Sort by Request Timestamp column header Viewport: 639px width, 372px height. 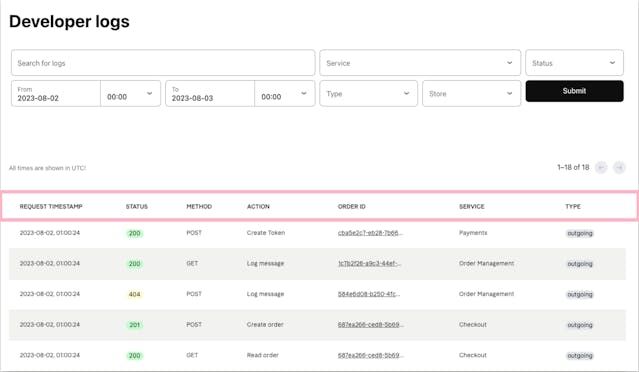[51, 207]
